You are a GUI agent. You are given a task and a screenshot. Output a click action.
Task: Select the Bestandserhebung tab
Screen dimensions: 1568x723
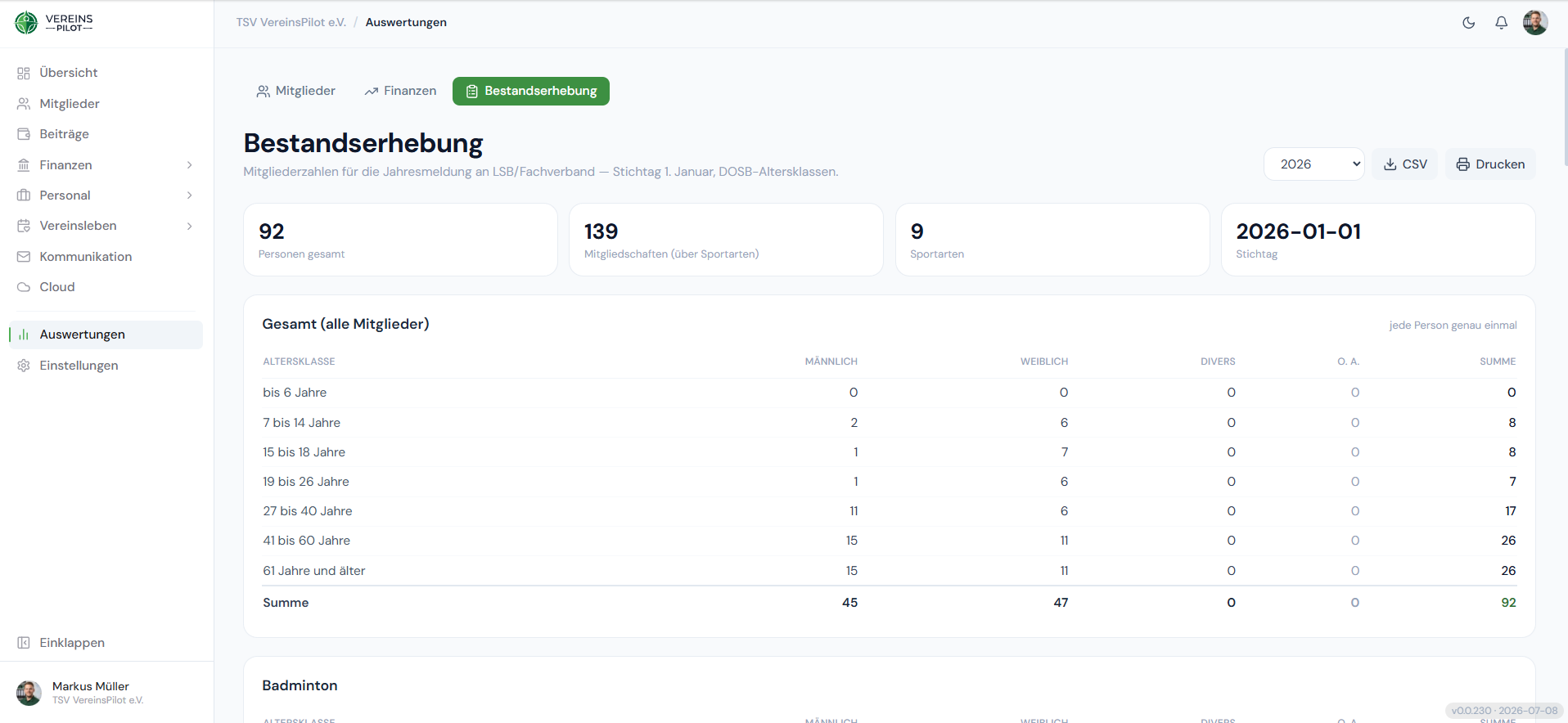(x=531, y=91)
